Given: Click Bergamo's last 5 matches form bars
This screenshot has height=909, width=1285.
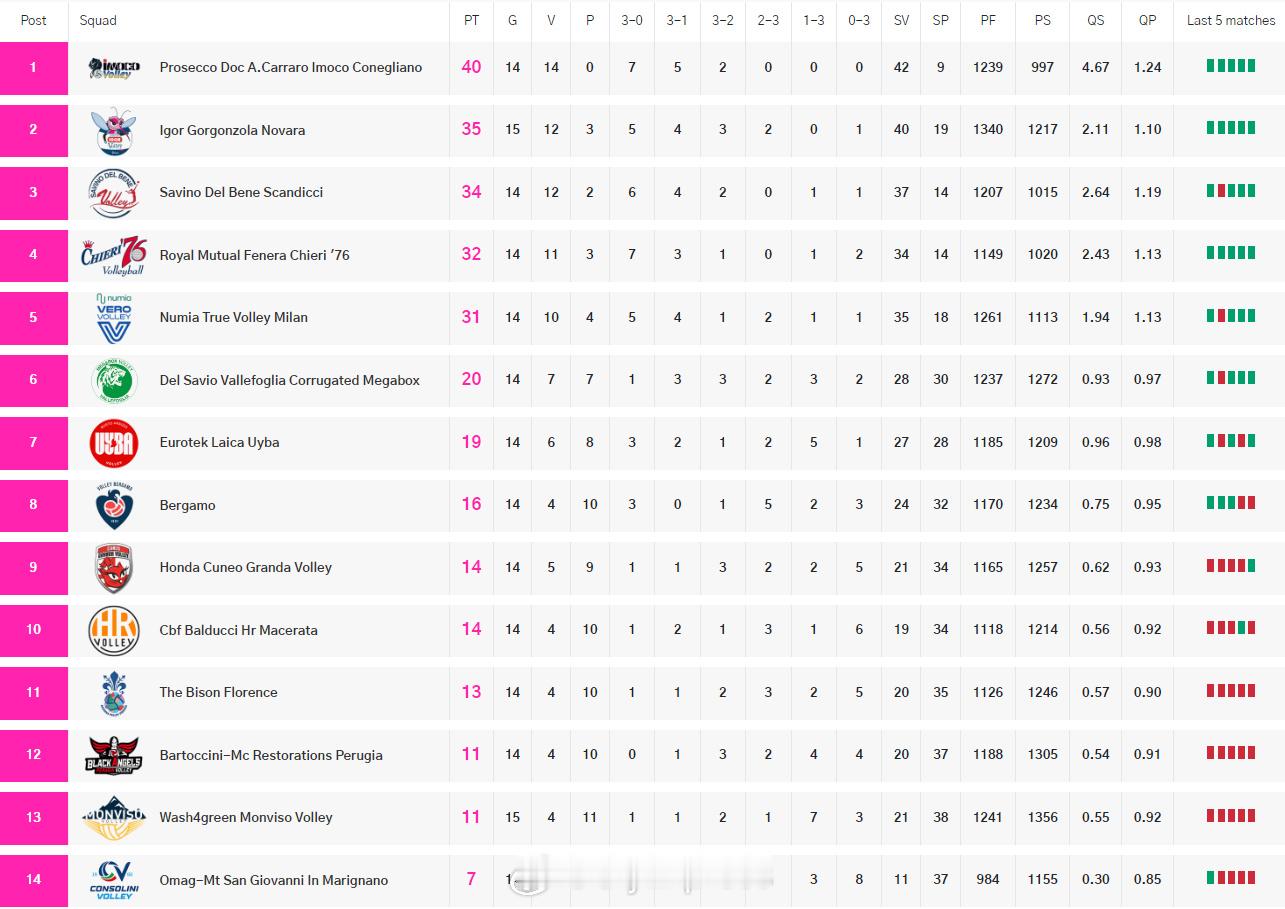Looking at the screenshot, I should (1231, 503).
